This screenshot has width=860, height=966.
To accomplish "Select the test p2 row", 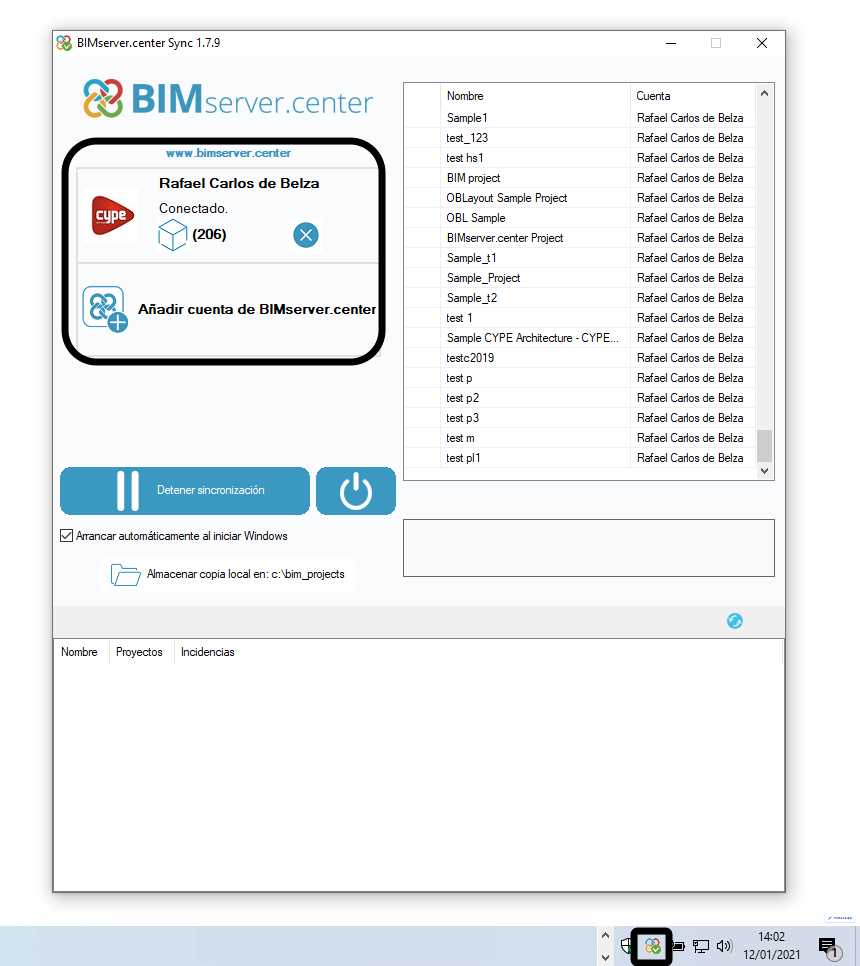I will 580,398.
